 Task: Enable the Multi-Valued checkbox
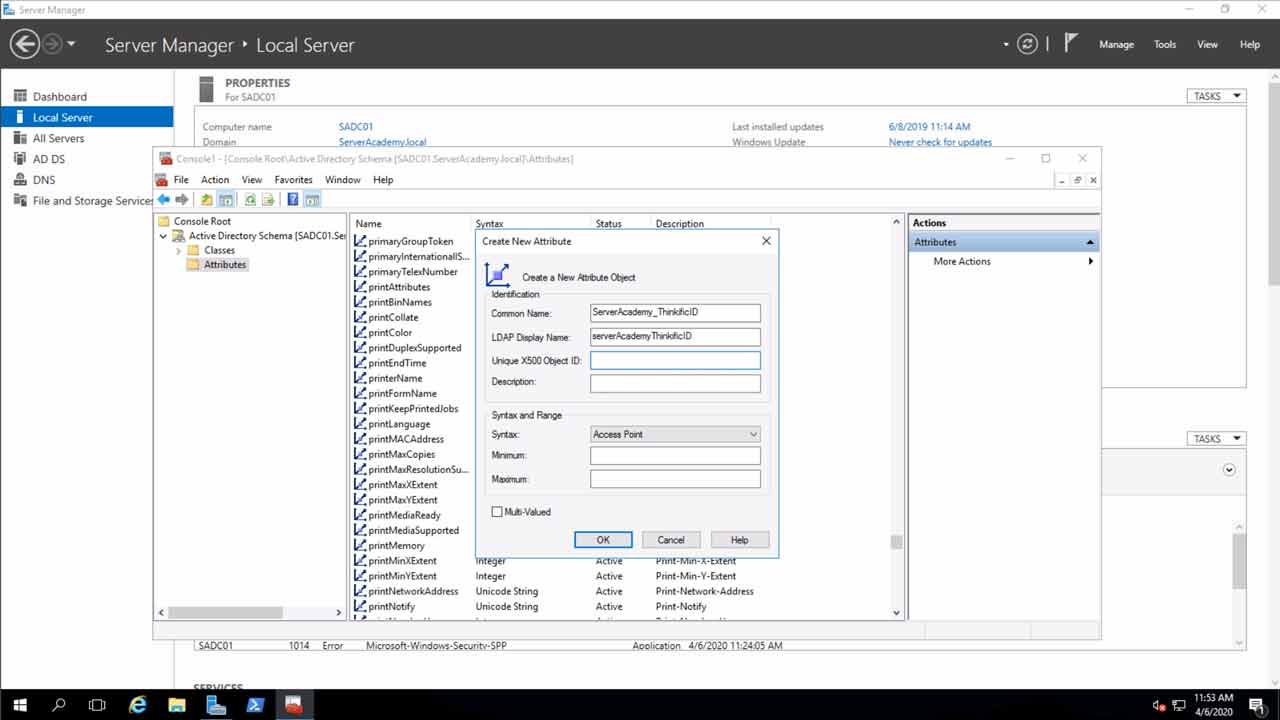tap(497, 512)
